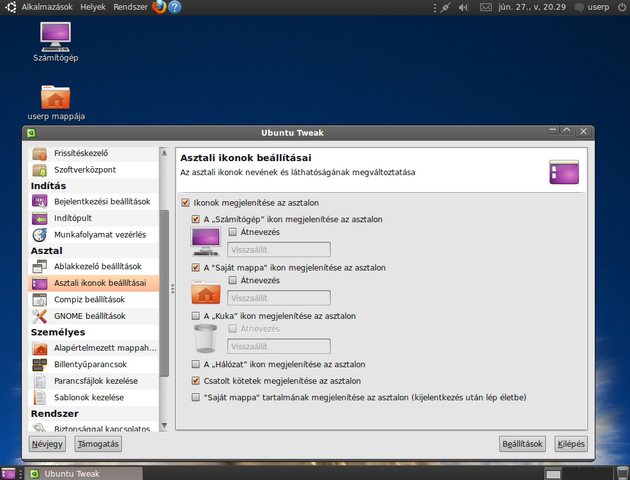Viewport: 630px width, 480px height.
Task: Open Ablakkezelő beállítások in sidebar
Action: pos(89,267)
